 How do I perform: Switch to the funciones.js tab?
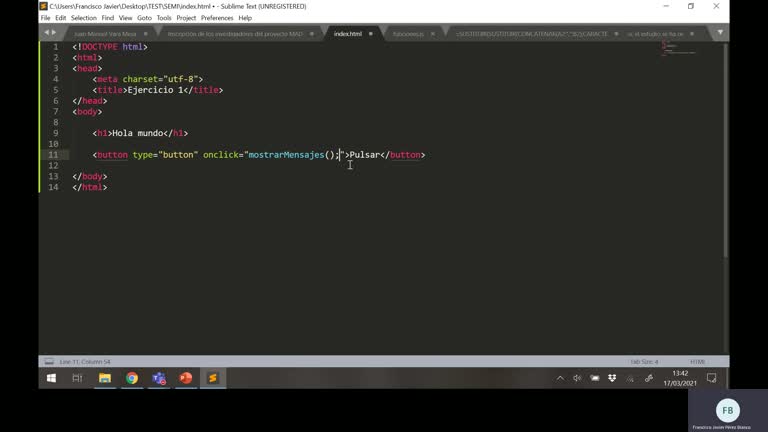(x=408, y=34)
